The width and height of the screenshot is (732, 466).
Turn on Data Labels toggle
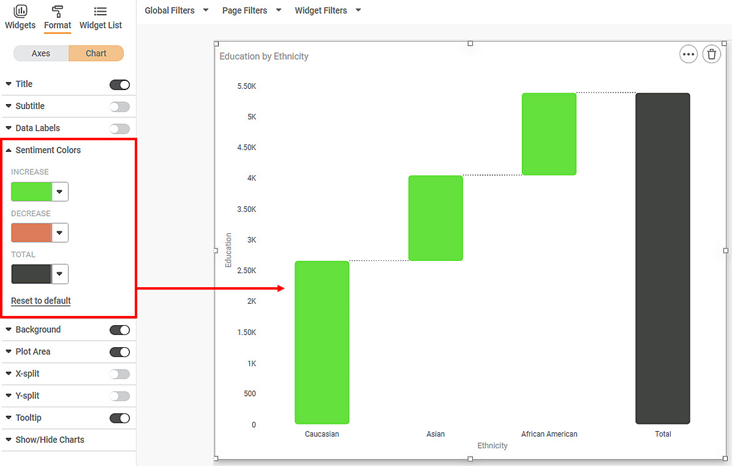coord(120,129)
